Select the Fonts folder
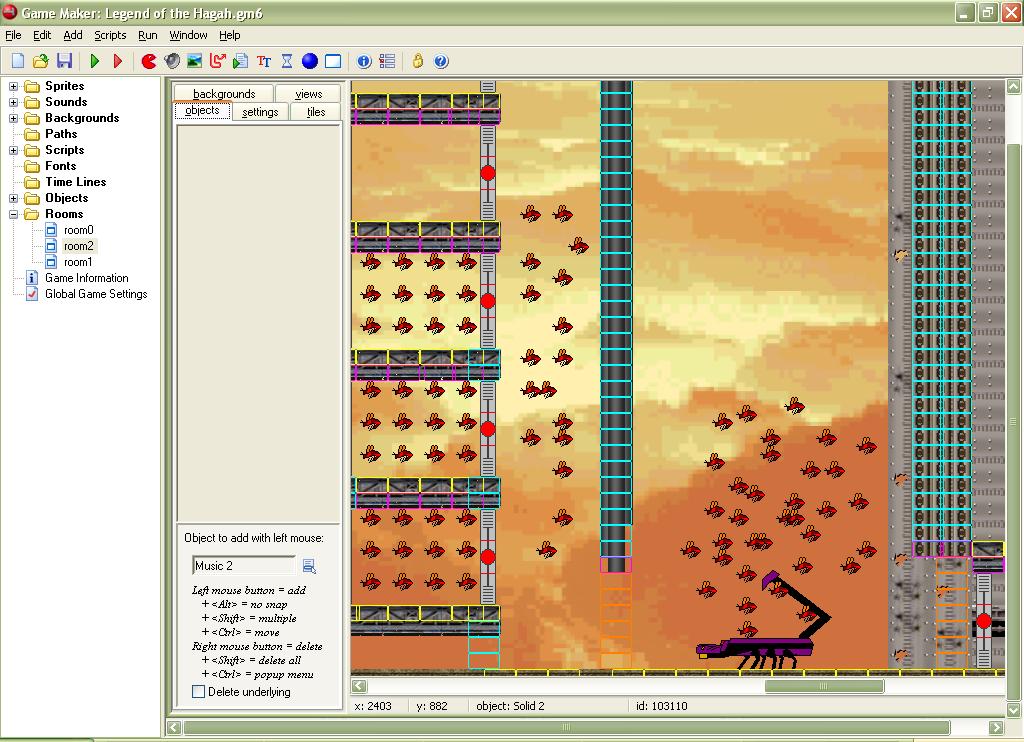This screenshot has height=742, width=1024. 60,167
